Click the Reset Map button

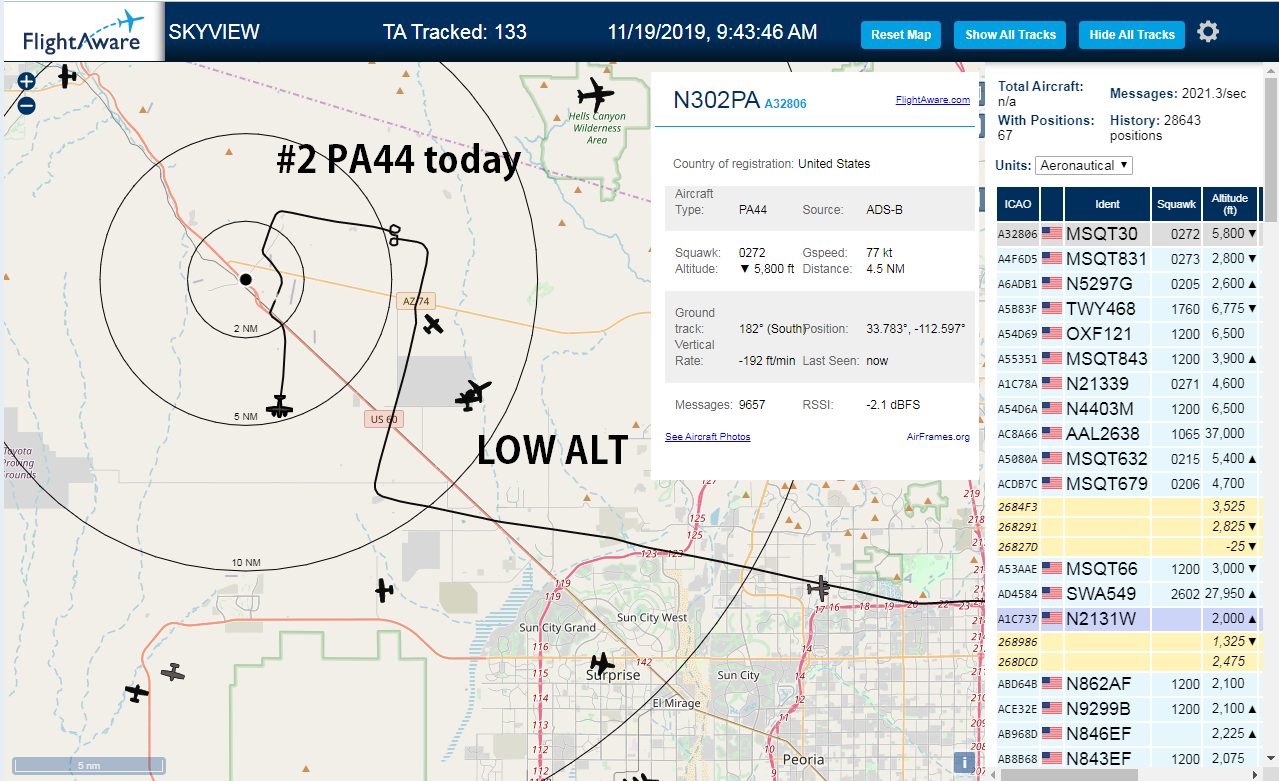(x=901, y=35)
